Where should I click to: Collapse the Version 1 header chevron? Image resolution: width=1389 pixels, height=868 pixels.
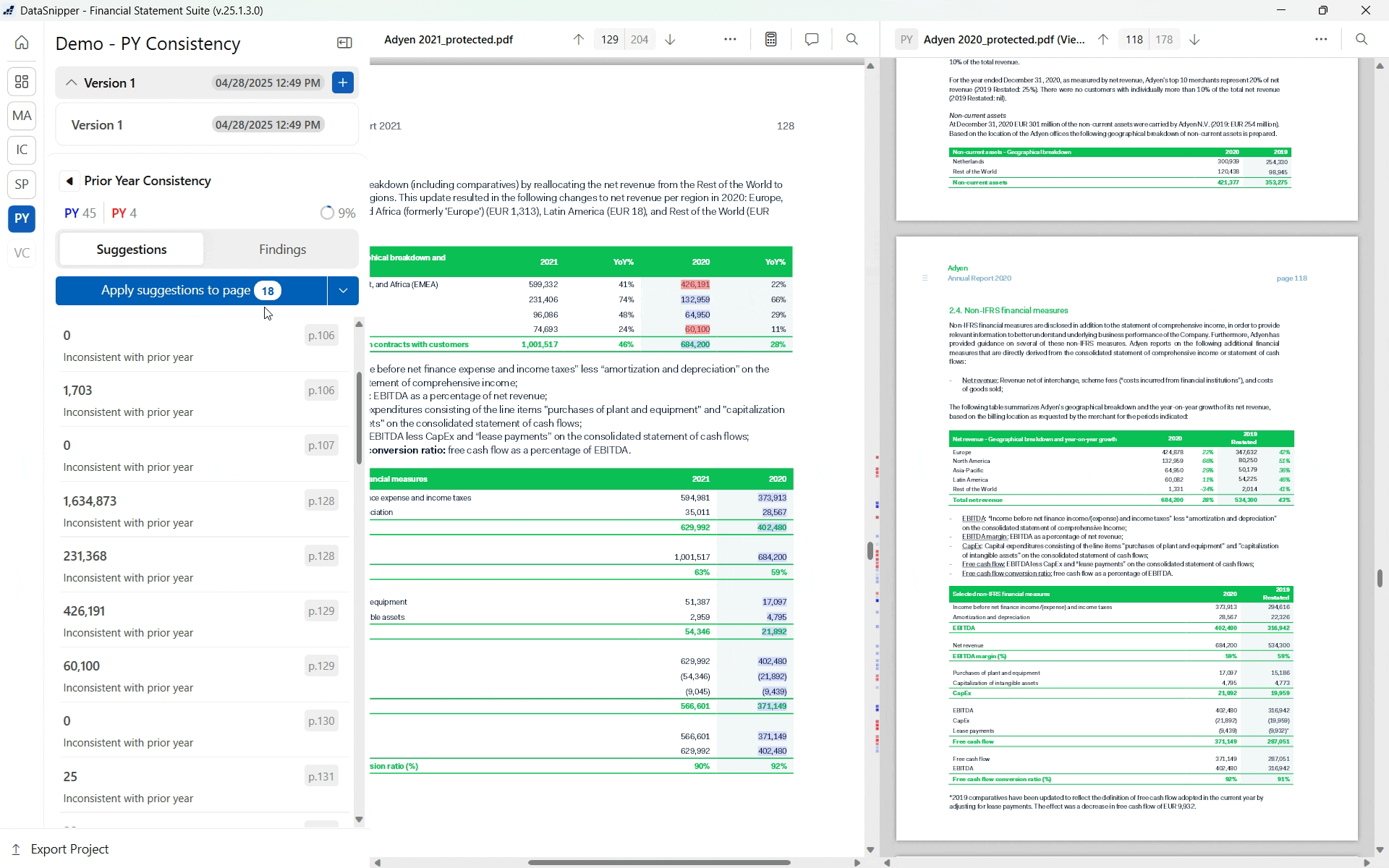coord(71,82)
